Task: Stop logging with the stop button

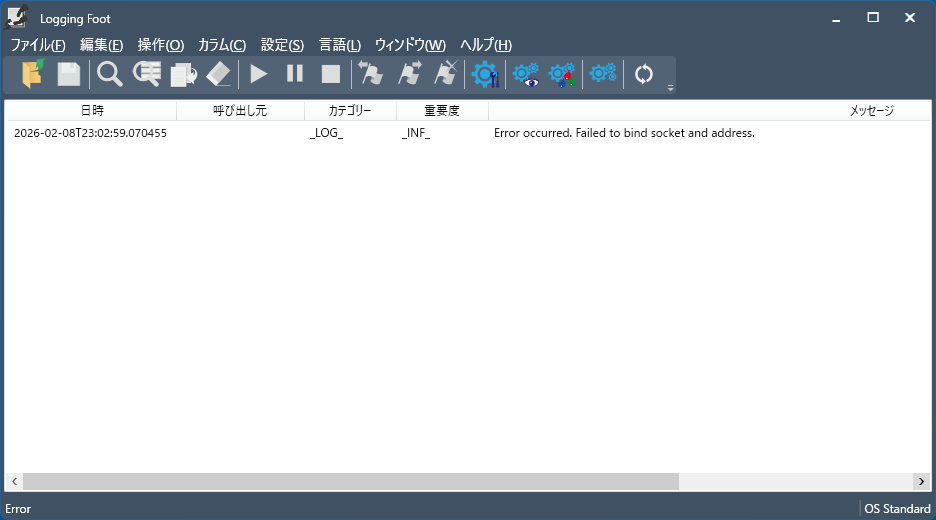Action: [331, 74]
